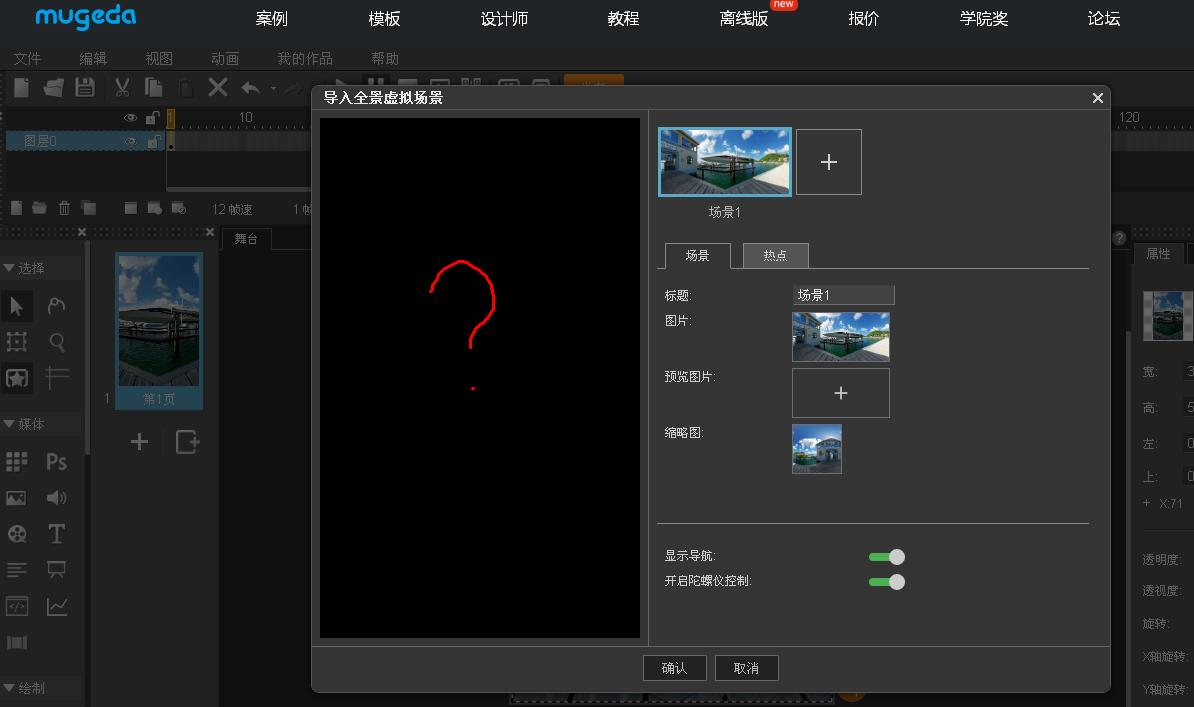Toggle all-layers lock in timeline header
Viewport: 1194px width, 707px height.
152,117
